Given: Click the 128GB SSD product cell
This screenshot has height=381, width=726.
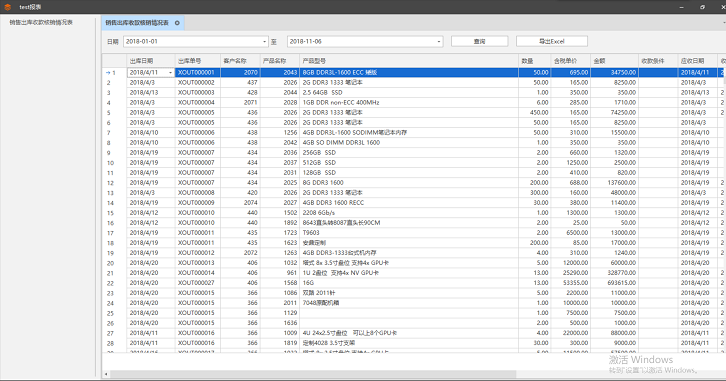Looking at the screenshot, I should [x=409, y=173].
